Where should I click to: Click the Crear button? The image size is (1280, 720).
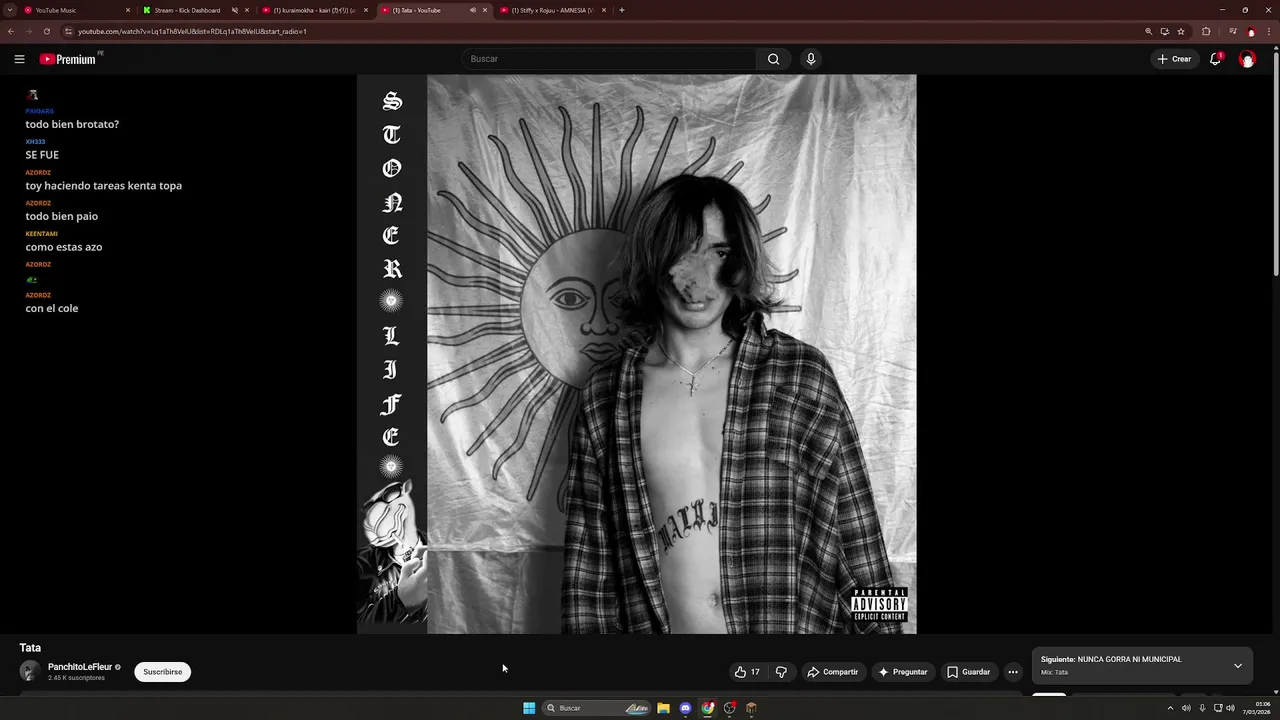tap(1174, 59)
